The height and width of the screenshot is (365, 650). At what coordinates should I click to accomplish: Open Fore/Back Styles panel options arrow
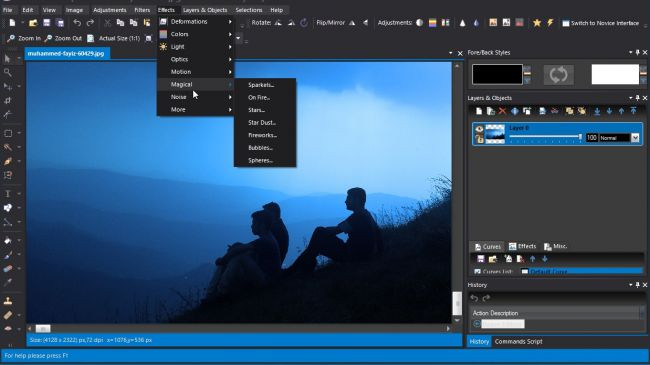click(631, 52)
